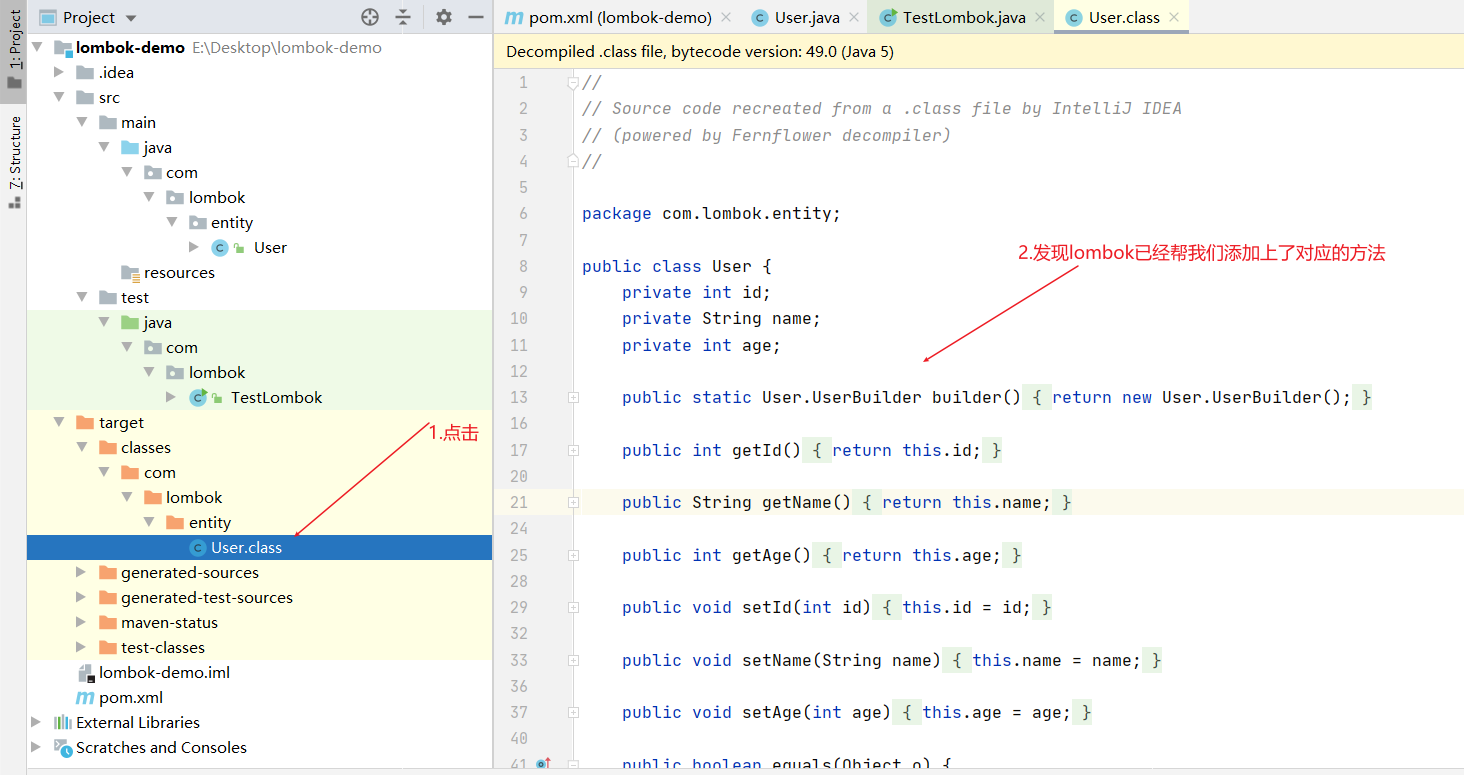
Task: Expand the generated-sources folder
Action: (x=82, y=572)
